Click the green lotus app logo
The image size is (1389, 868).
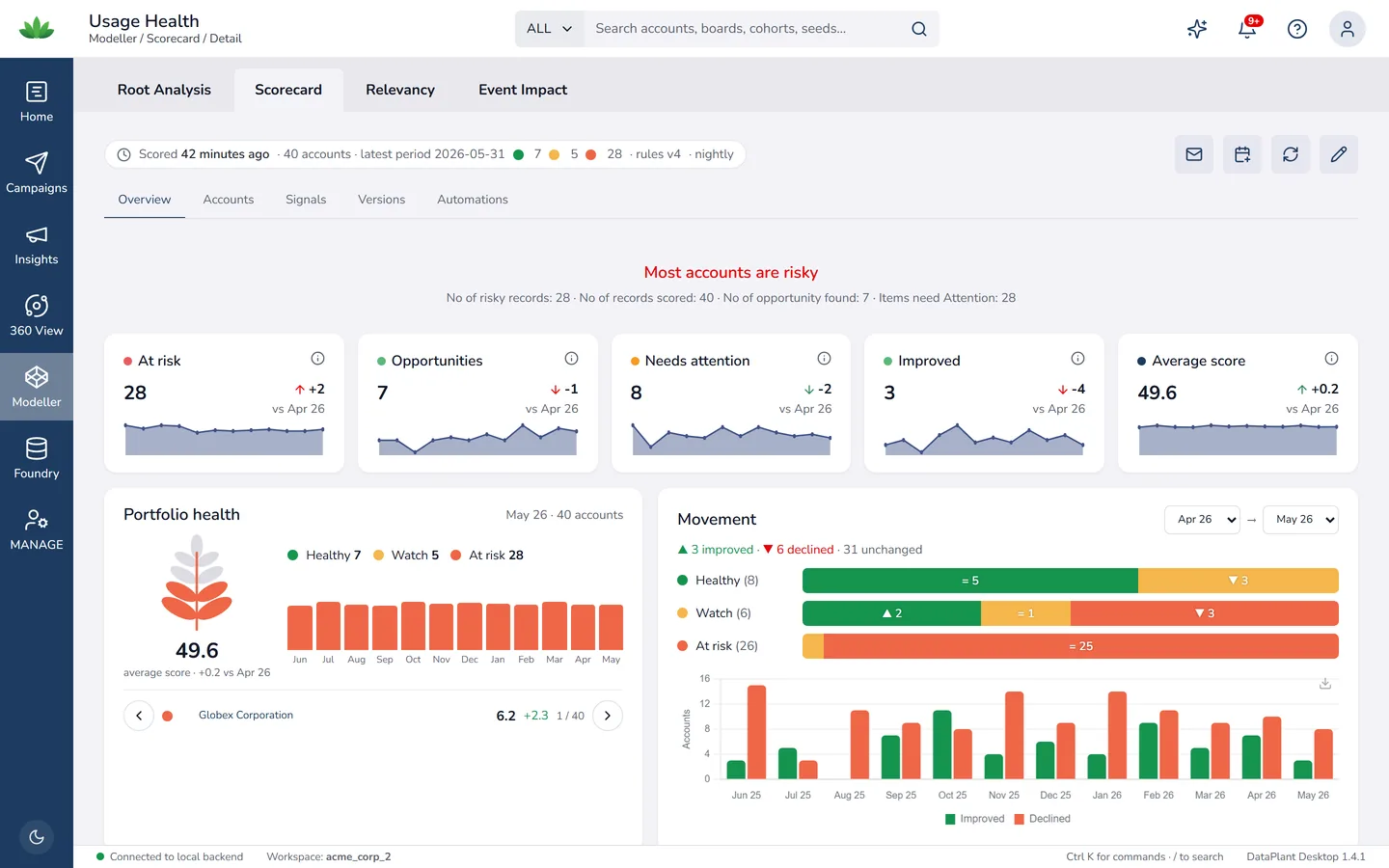coord(37,28)
